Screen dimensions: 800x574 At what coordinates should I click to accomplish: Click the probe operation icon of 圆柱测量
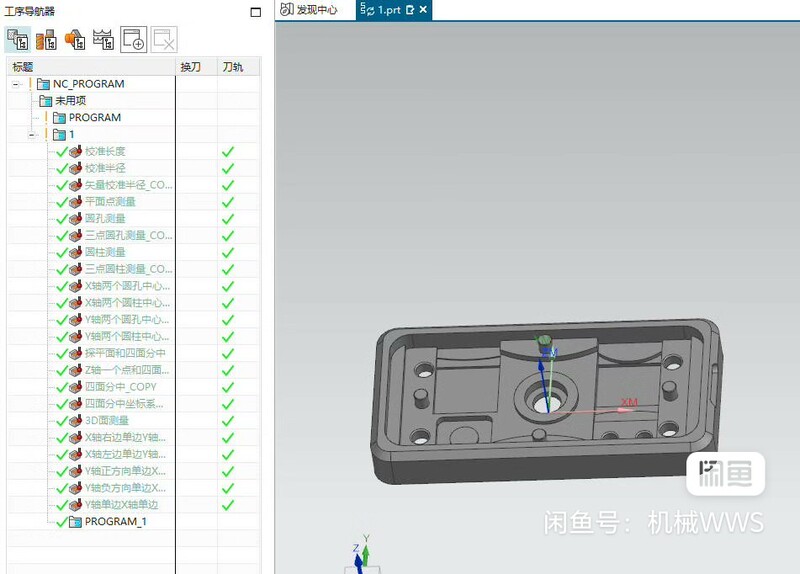click(x=76, y=252)
